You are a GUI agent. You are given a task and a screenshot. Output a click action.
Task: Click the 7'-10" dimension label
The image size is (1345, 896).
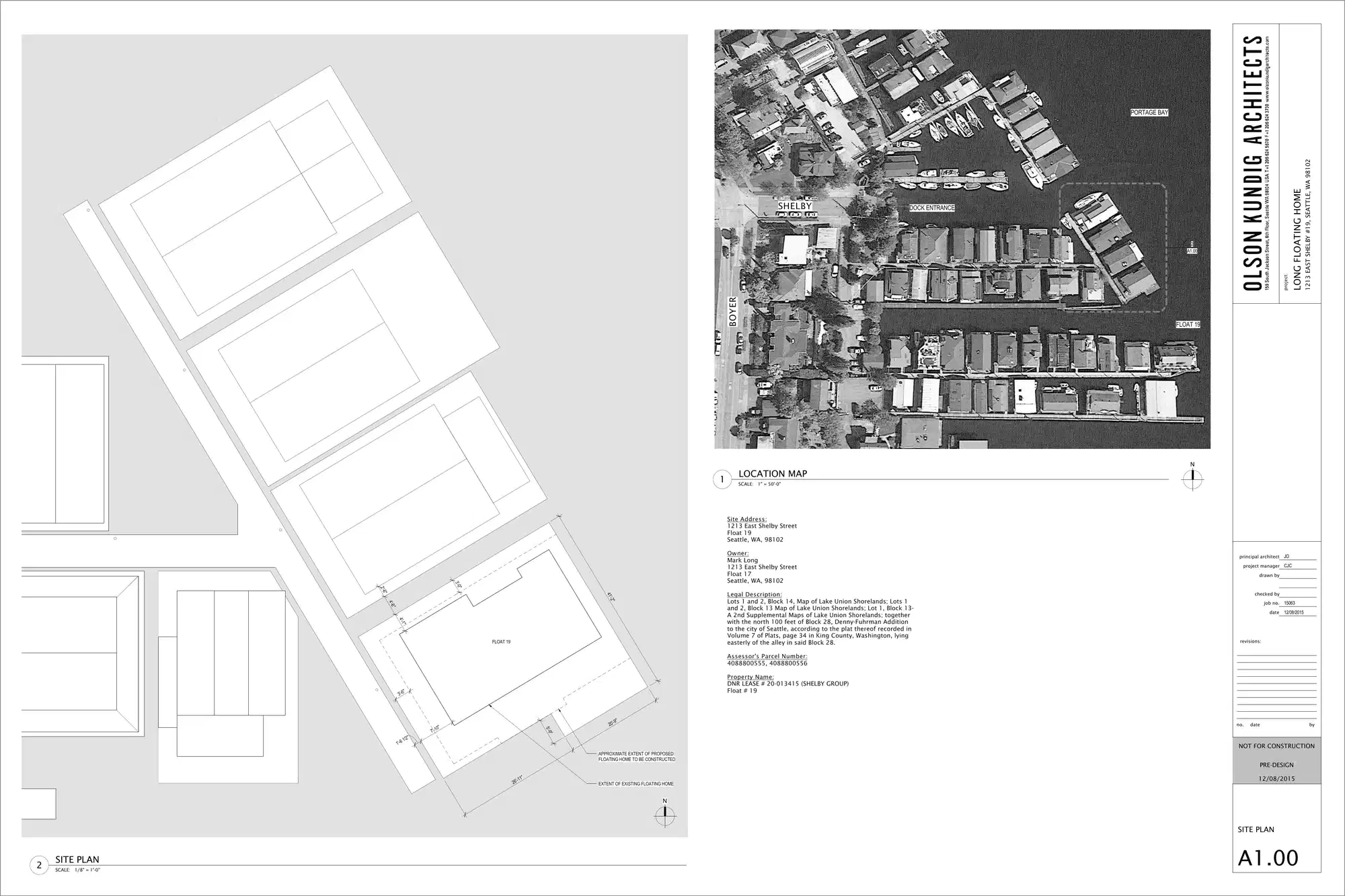434,730
